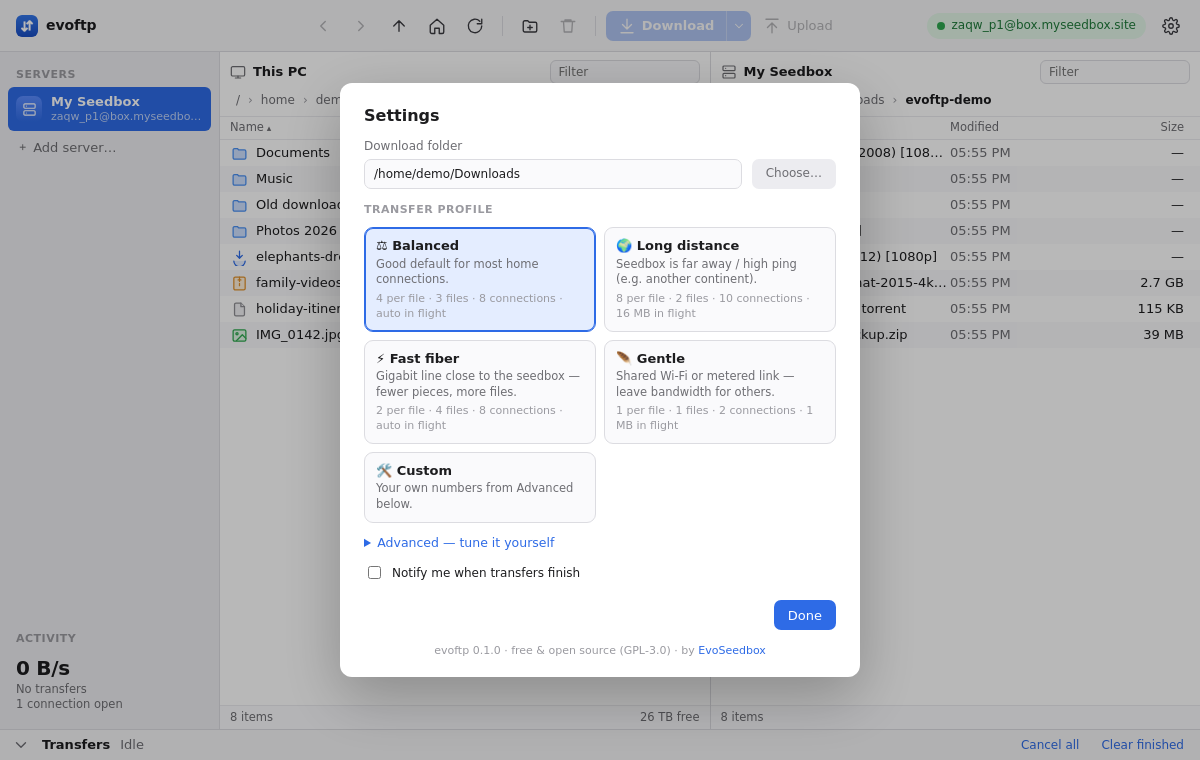This screenshot has width=1200, height=760.
Task: Open the Download button dropdown arrow
Action: 739,26
